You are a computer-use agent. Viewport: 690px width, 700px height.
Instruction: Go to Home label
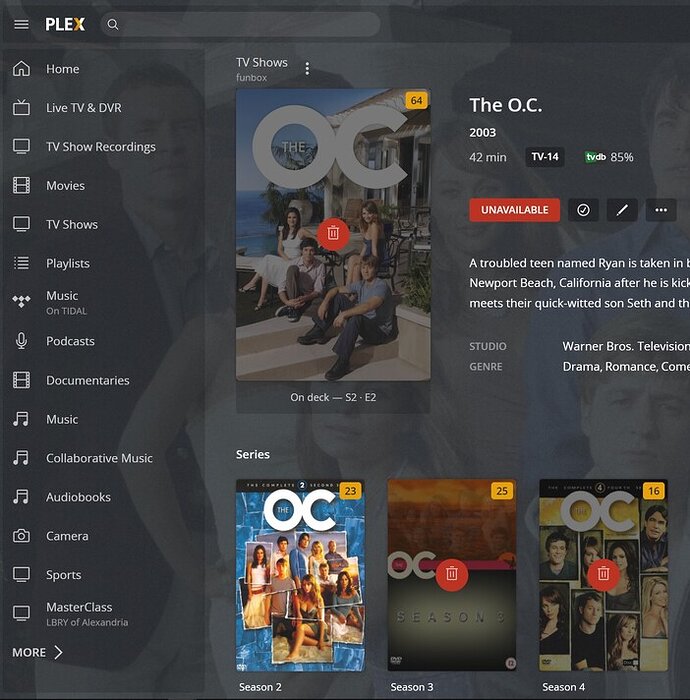tap(62, 69)
